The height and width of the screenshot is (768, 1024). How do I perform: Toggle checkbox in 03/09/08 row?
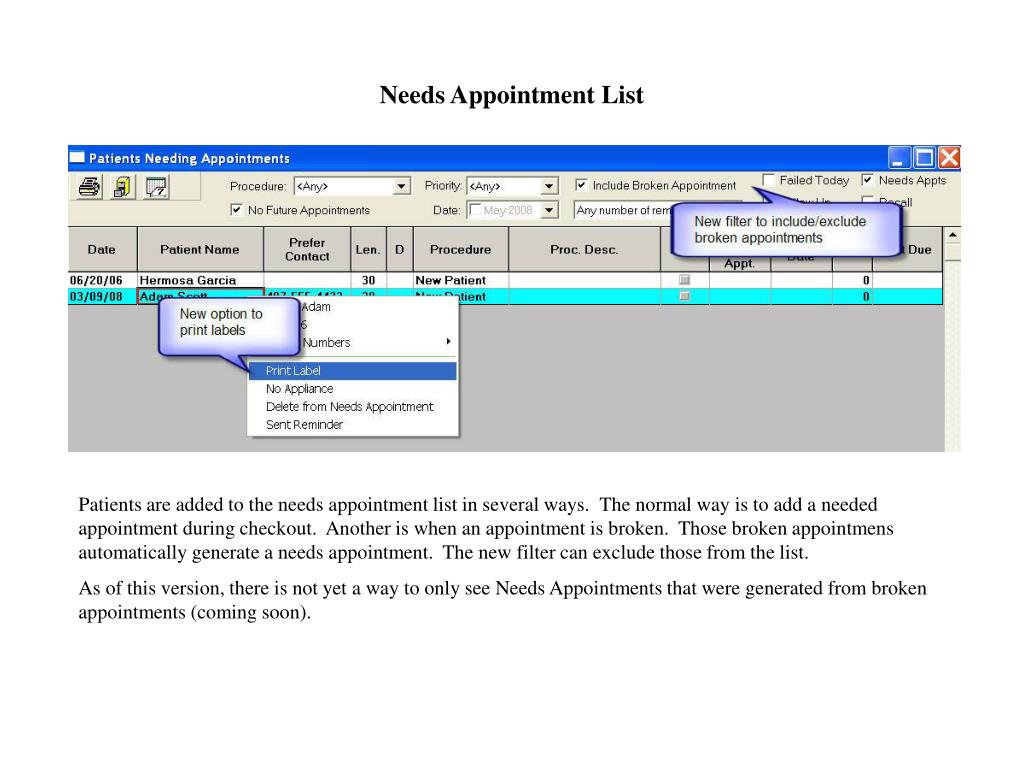[684, 296]
